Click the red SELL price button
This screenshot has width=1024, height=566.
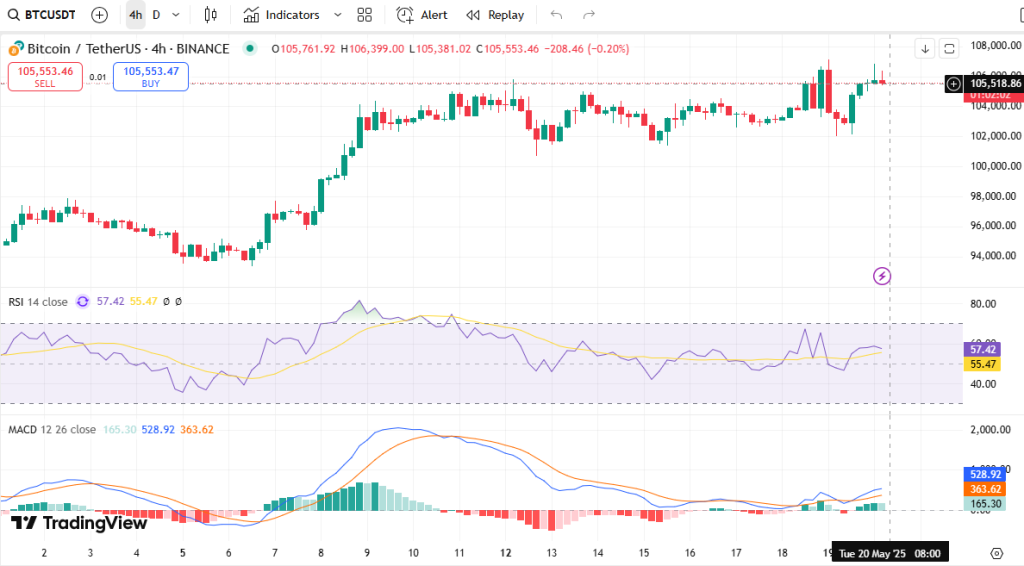tap(45, 76)
